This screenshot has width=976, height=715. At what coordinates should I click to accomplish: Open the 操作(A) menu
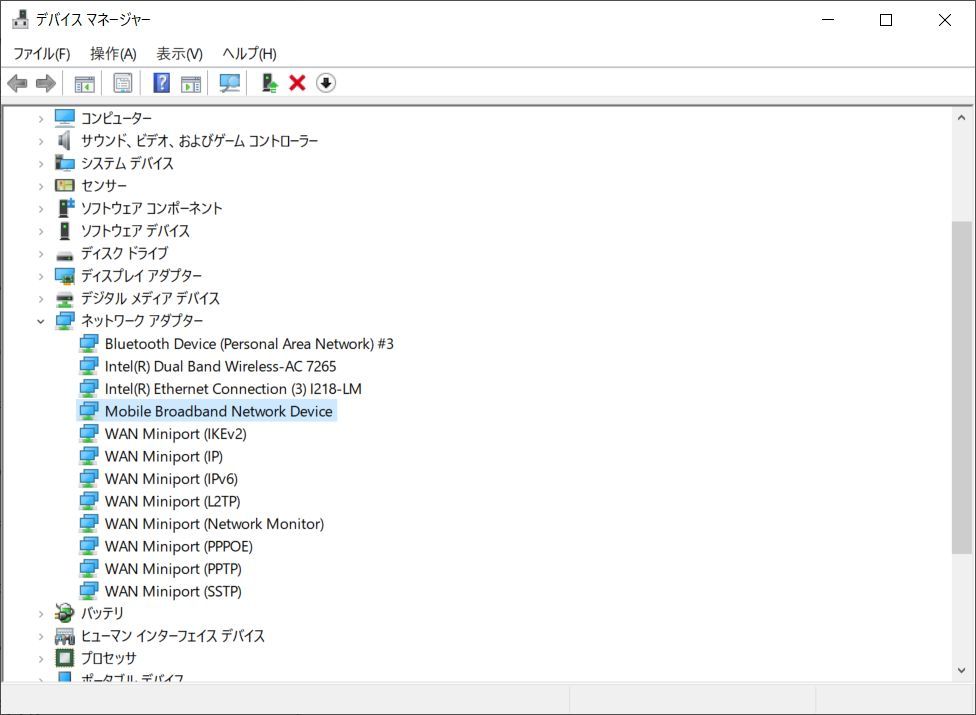(113, 53)
